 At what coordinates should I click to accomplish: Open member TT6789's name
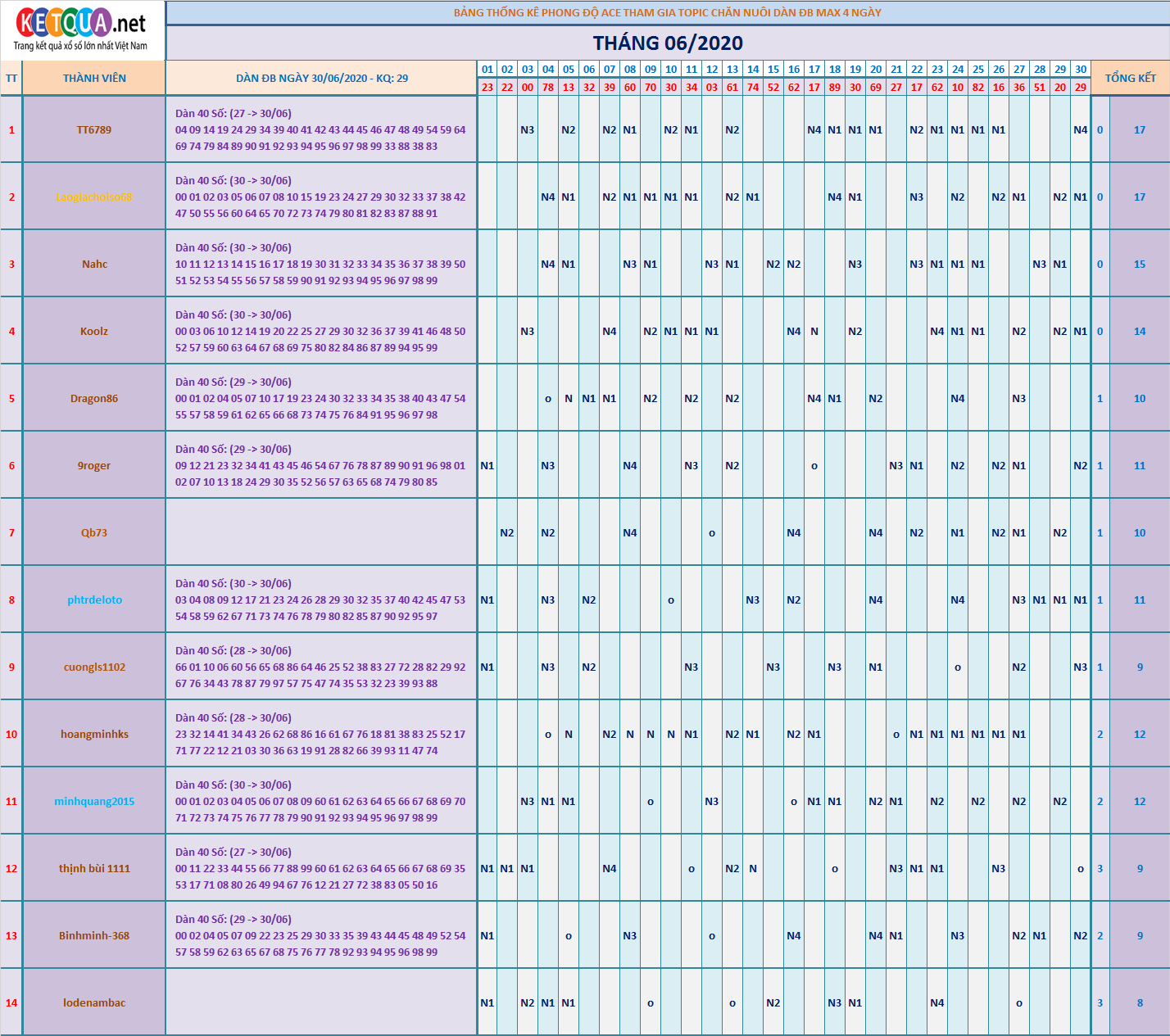pos(94,130)
